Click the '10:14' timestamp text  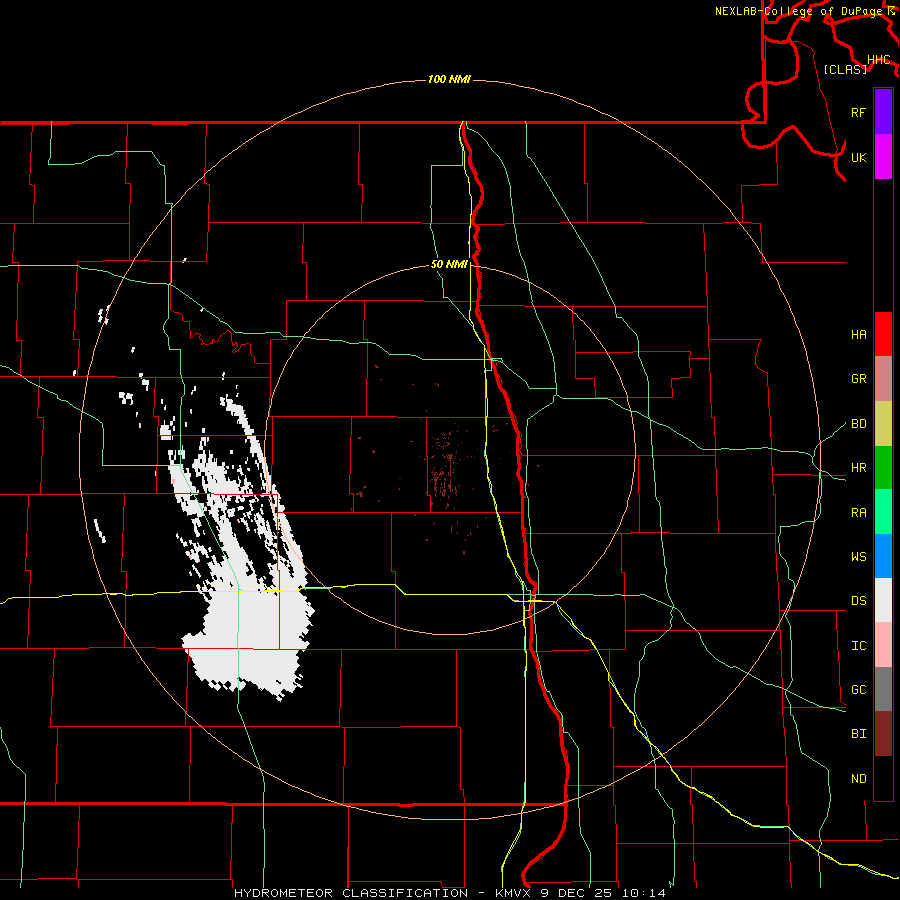[644, 893]
